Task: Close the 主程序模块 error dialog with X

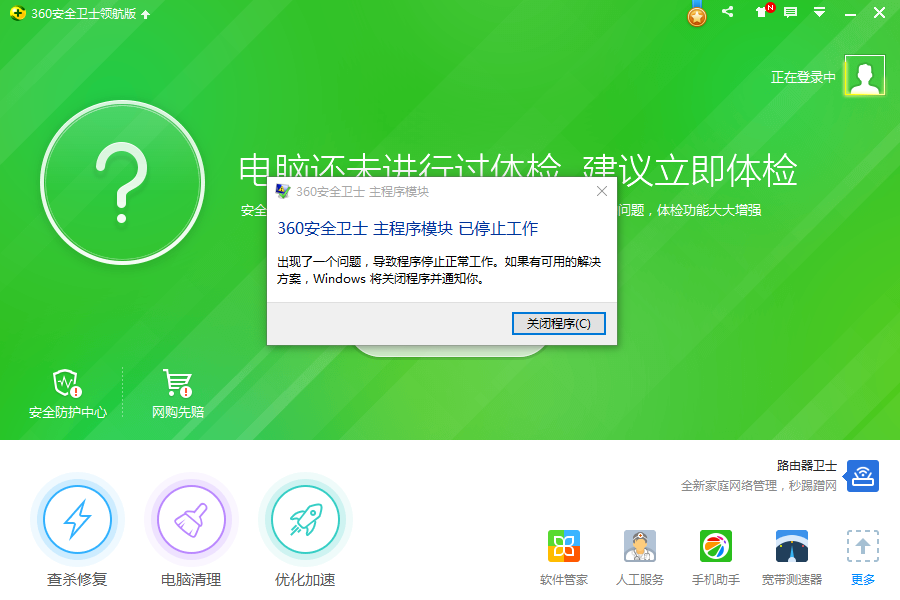Action: (602, 191)
